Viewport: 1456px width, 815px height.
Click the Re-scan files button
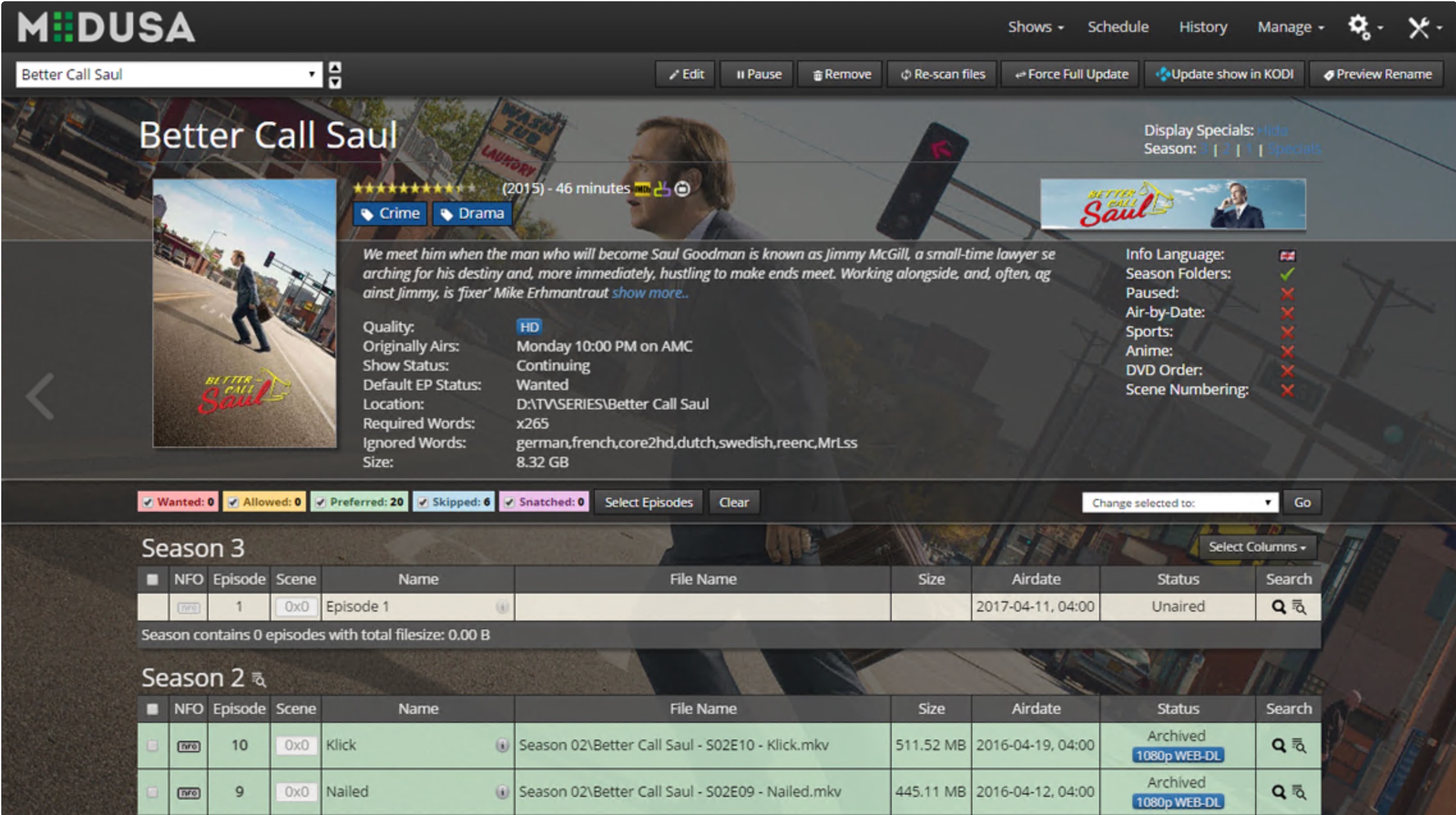coord(942,74)
